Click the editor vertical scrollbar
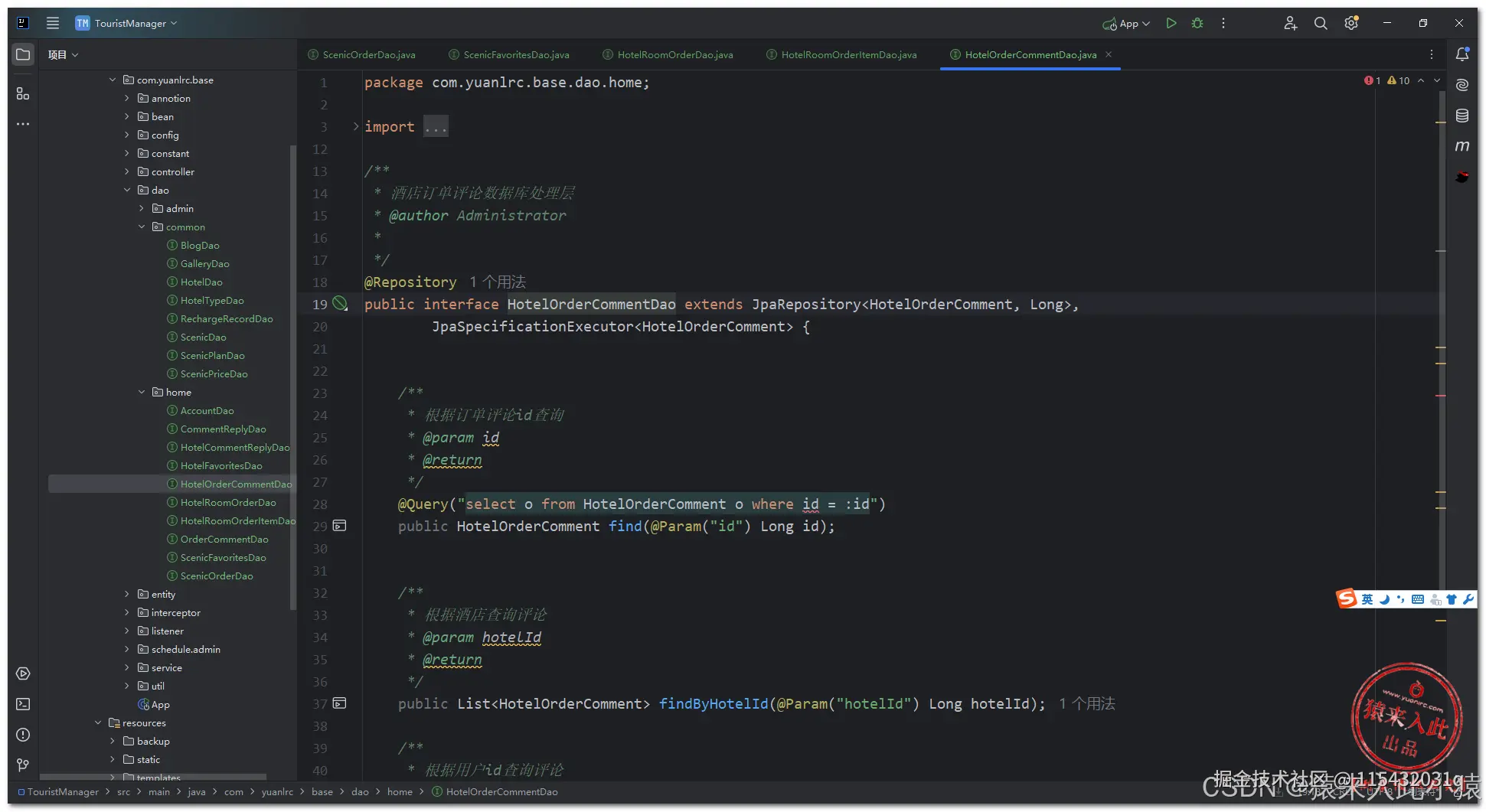Image resolution: width=1486 pixels, height=812 pixels. (x=1442, y=341)
